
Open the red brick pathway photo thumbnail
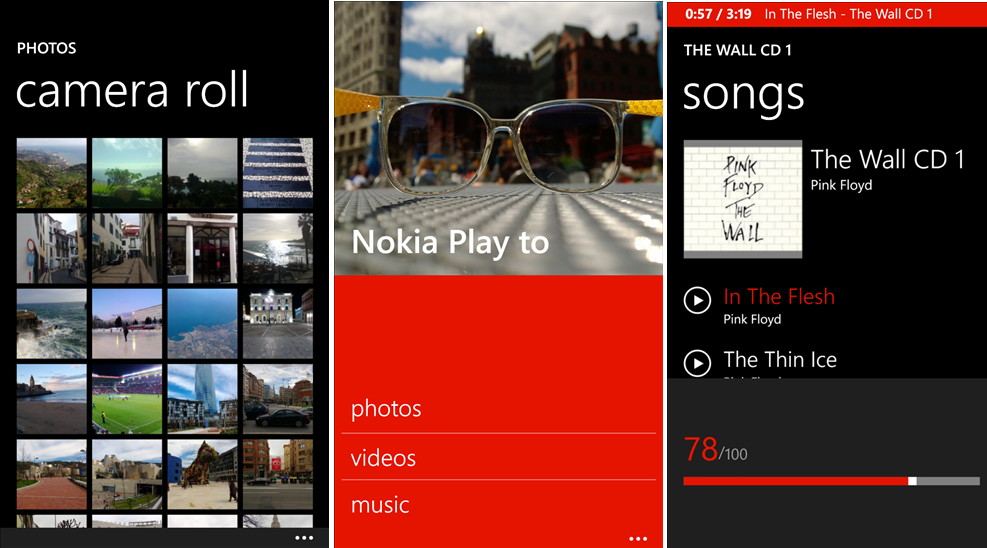coord(52,474)
